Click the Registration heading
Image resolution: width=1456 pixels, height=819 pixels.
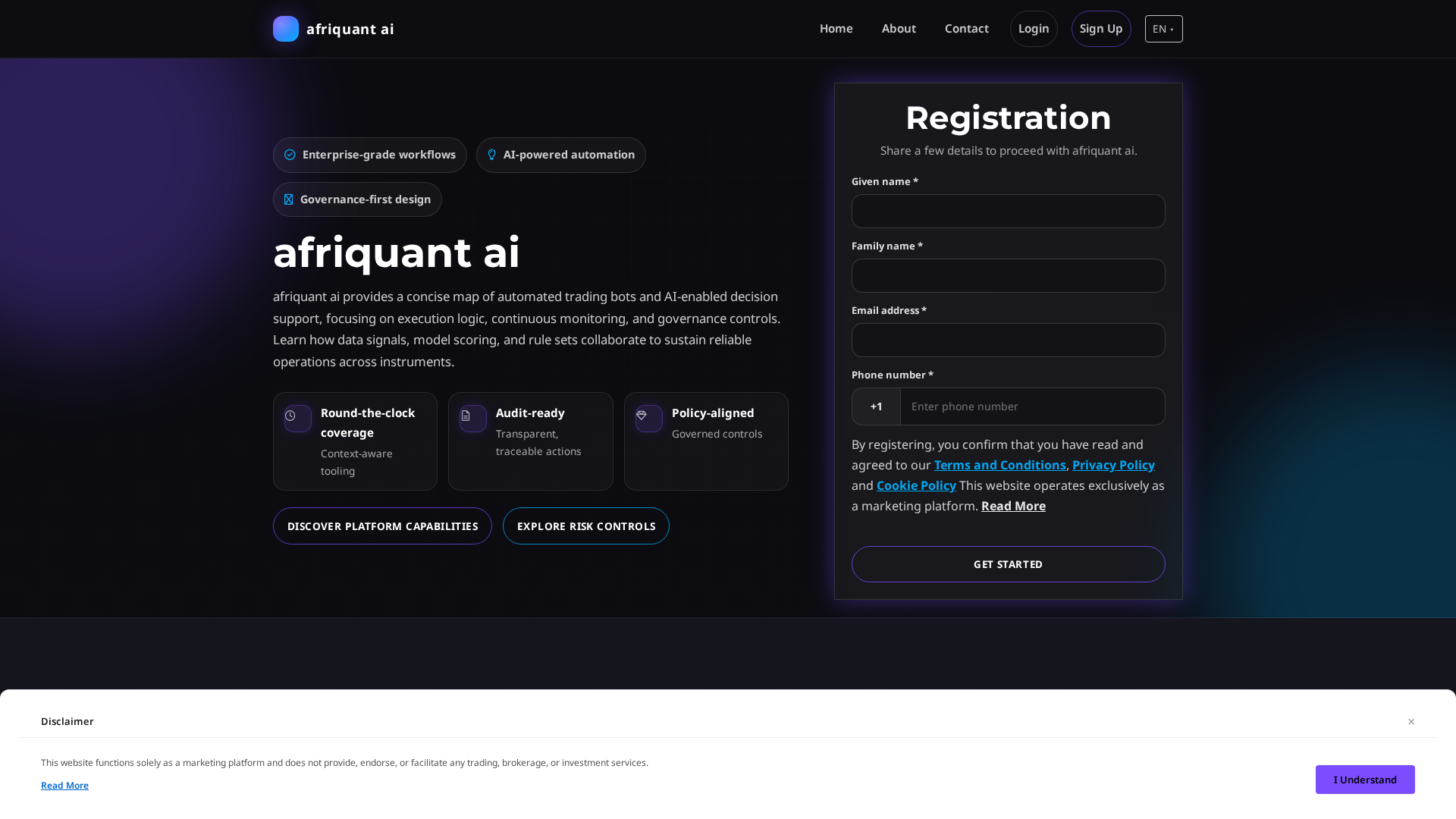tap(1008, 118)
